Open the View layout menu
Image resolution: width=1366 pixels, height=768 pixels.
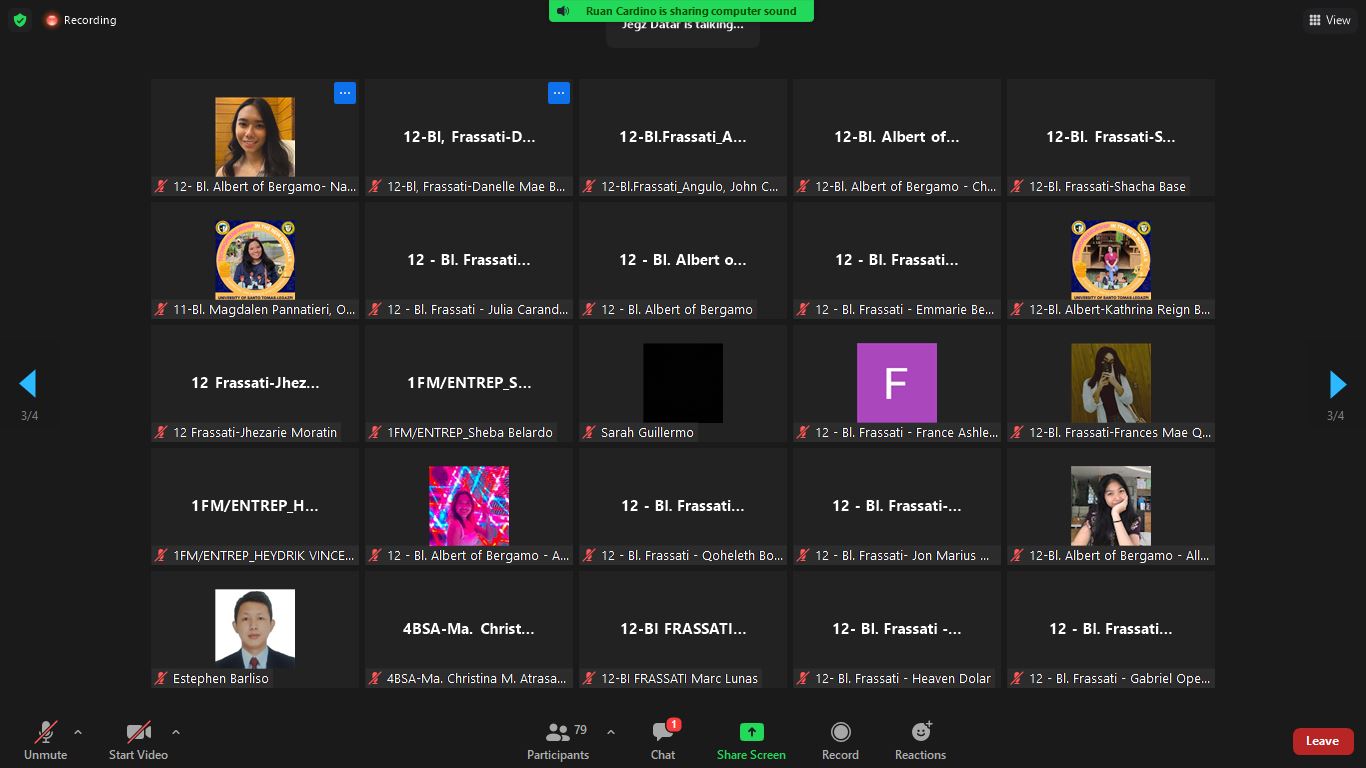pyautogui.click(x=1329, y=20)
